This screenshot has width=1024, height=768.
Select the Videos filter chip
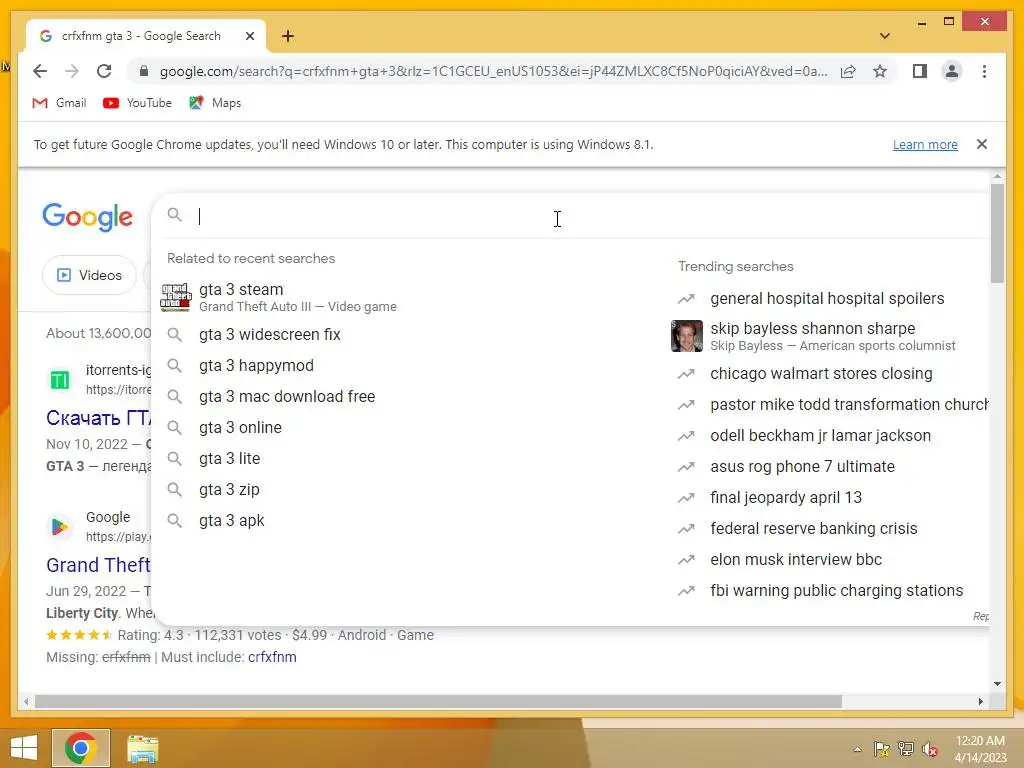tap(89, 275)
